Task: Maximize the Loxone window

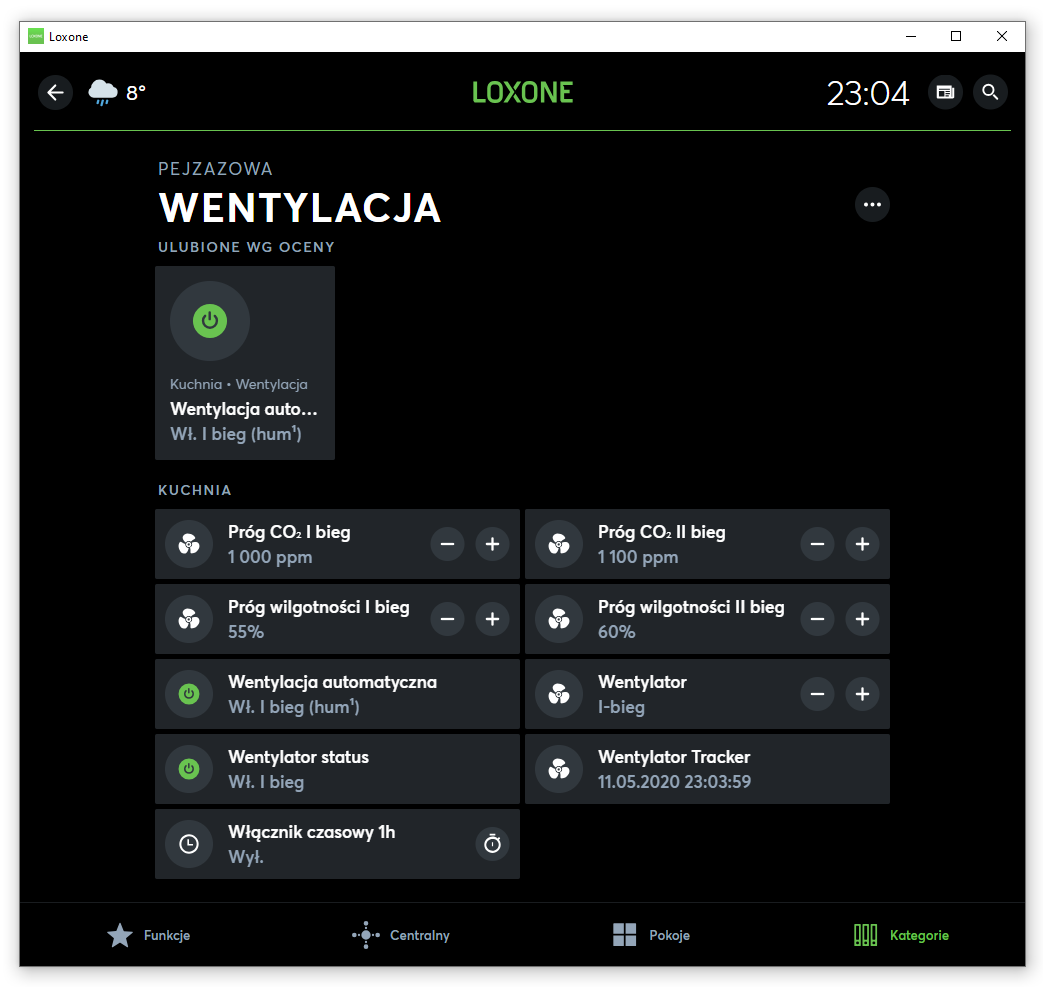Action: tap(956, 36)
